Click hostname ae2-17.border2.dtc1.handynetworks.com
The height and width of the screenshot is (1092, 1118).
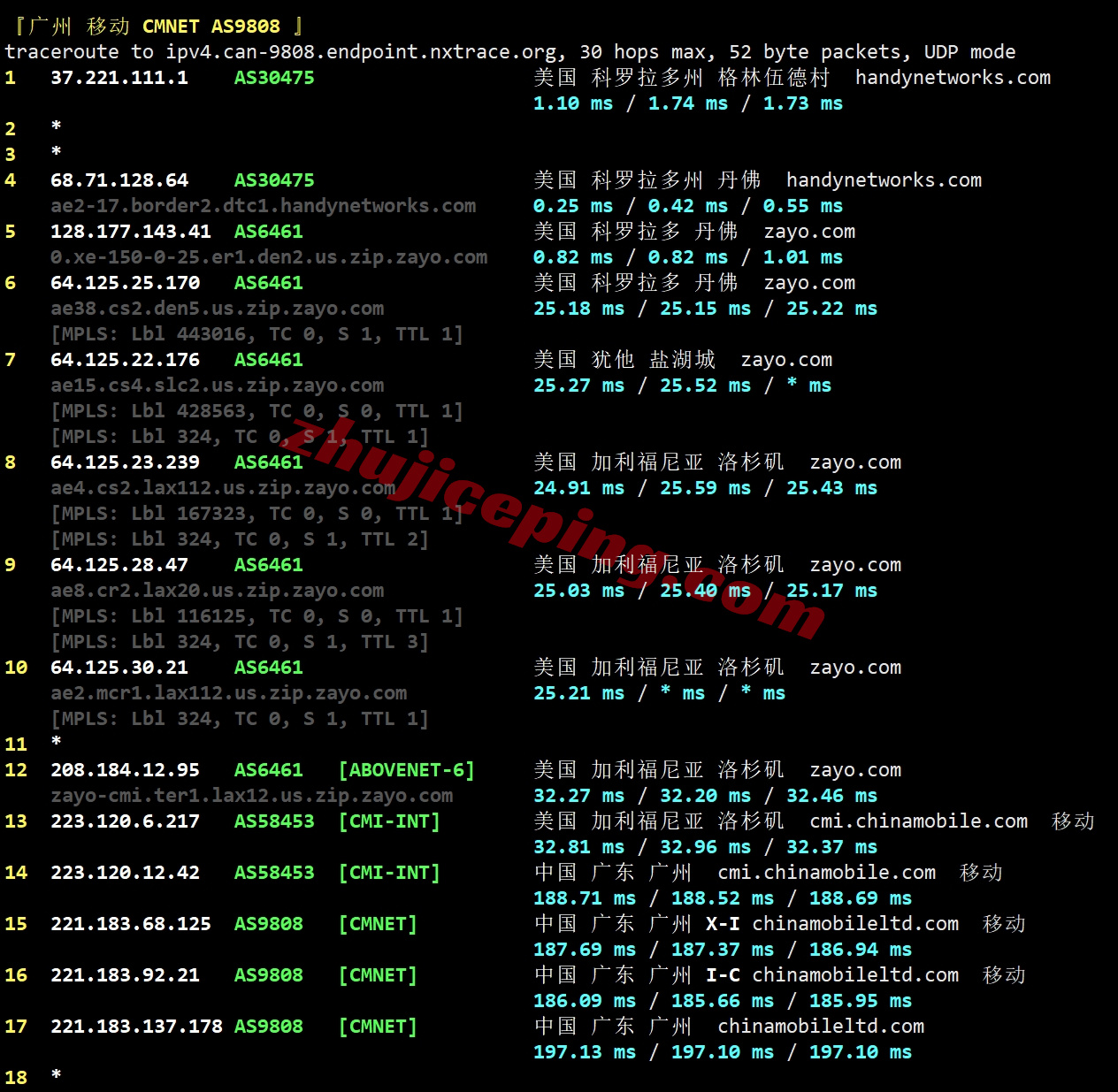click(263, 206)
